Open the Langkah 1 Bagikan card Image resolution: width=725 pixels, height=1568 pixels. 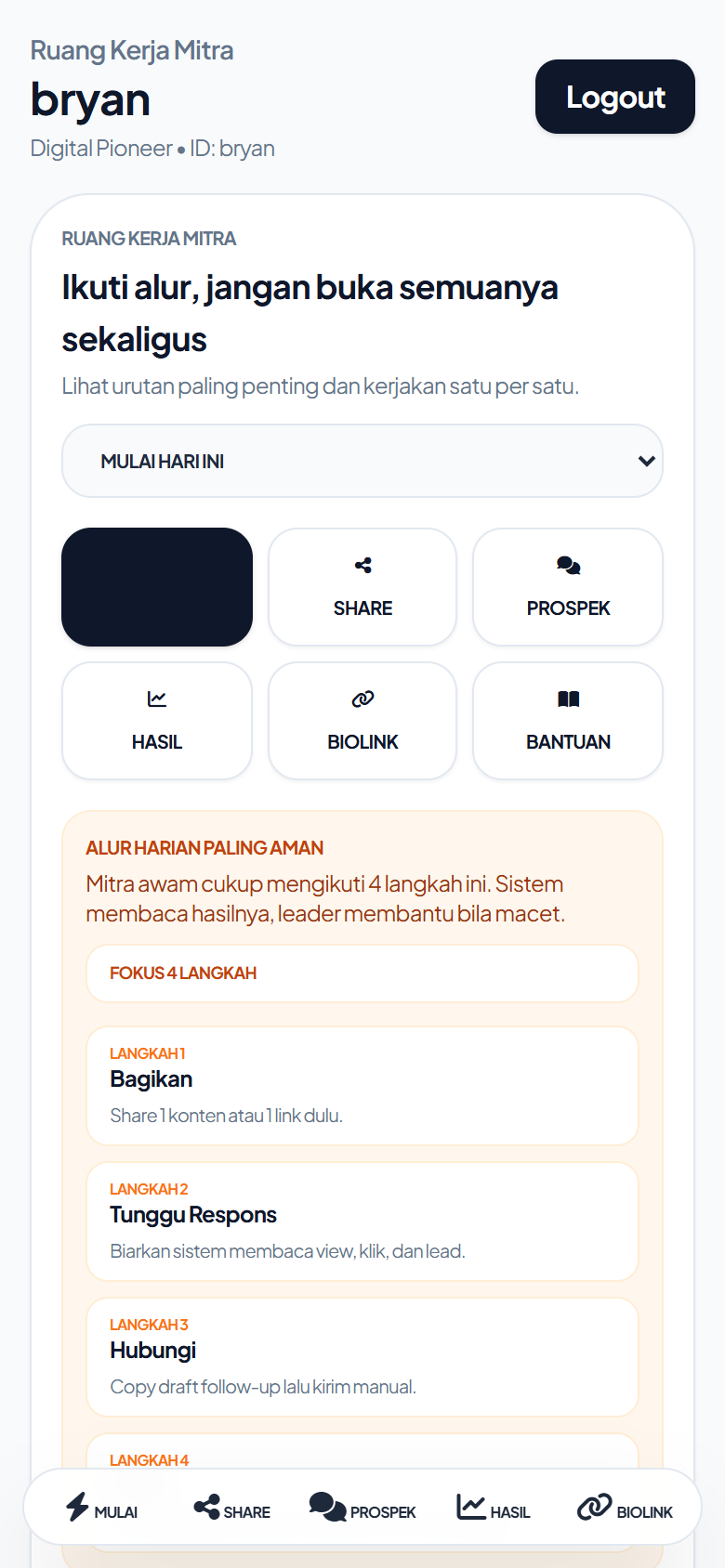[362, 1086]
